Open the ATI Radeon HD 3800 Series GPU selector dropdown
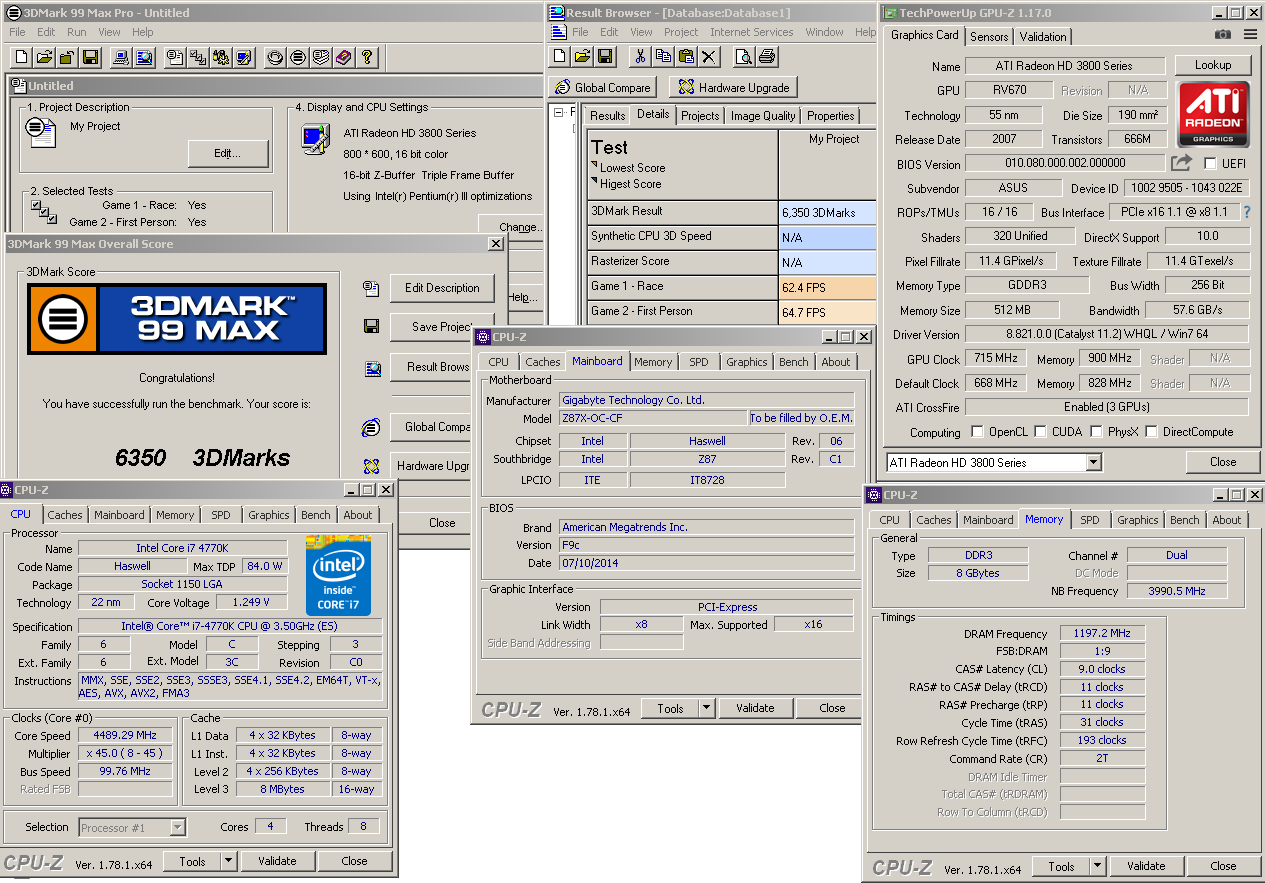Image resolution: width=1265 pixels, height=883 pixels. [1093, 462]
